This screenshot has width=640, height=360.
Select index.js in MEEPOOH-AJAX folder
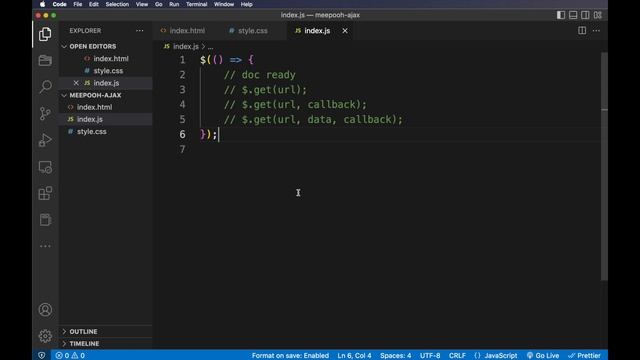click(106, 119)
